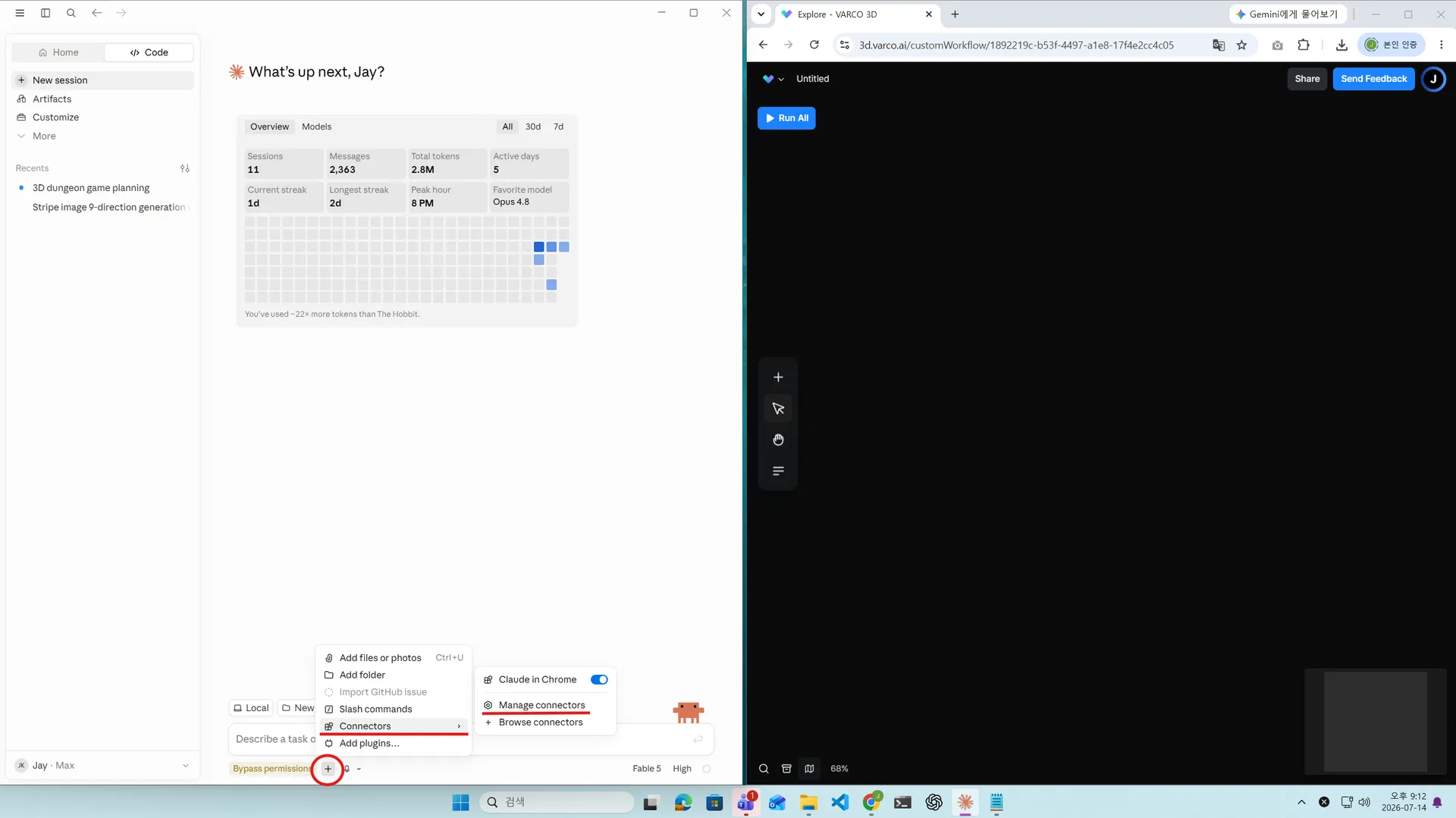
Task: Click the plus attachment button below the prompt
Action: coord(328,769)
